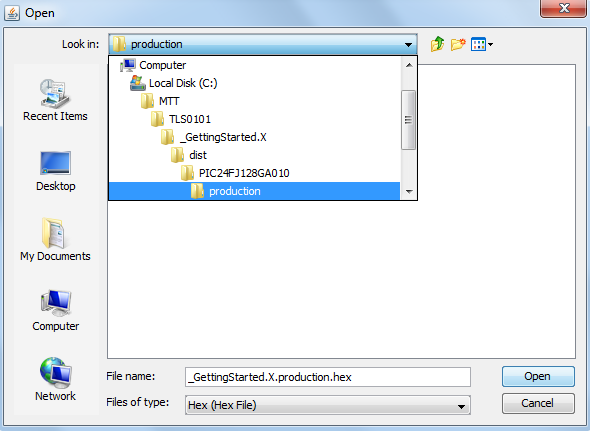Click the Cancel button

point(538,404)
